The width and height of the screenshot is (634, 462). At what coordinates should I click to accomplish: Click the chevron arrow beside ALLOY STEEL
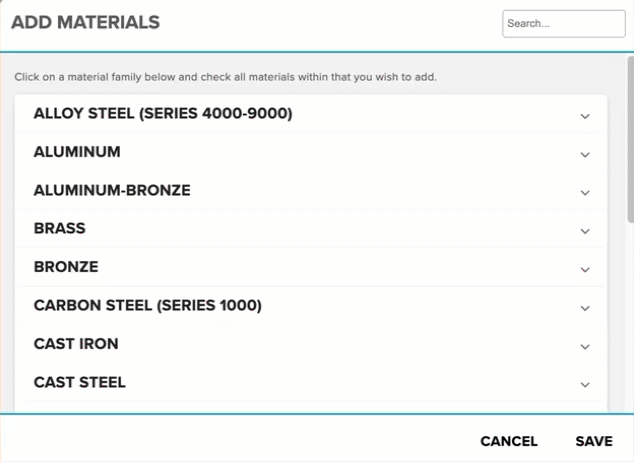pyautogui.click(x=585, y=116)
